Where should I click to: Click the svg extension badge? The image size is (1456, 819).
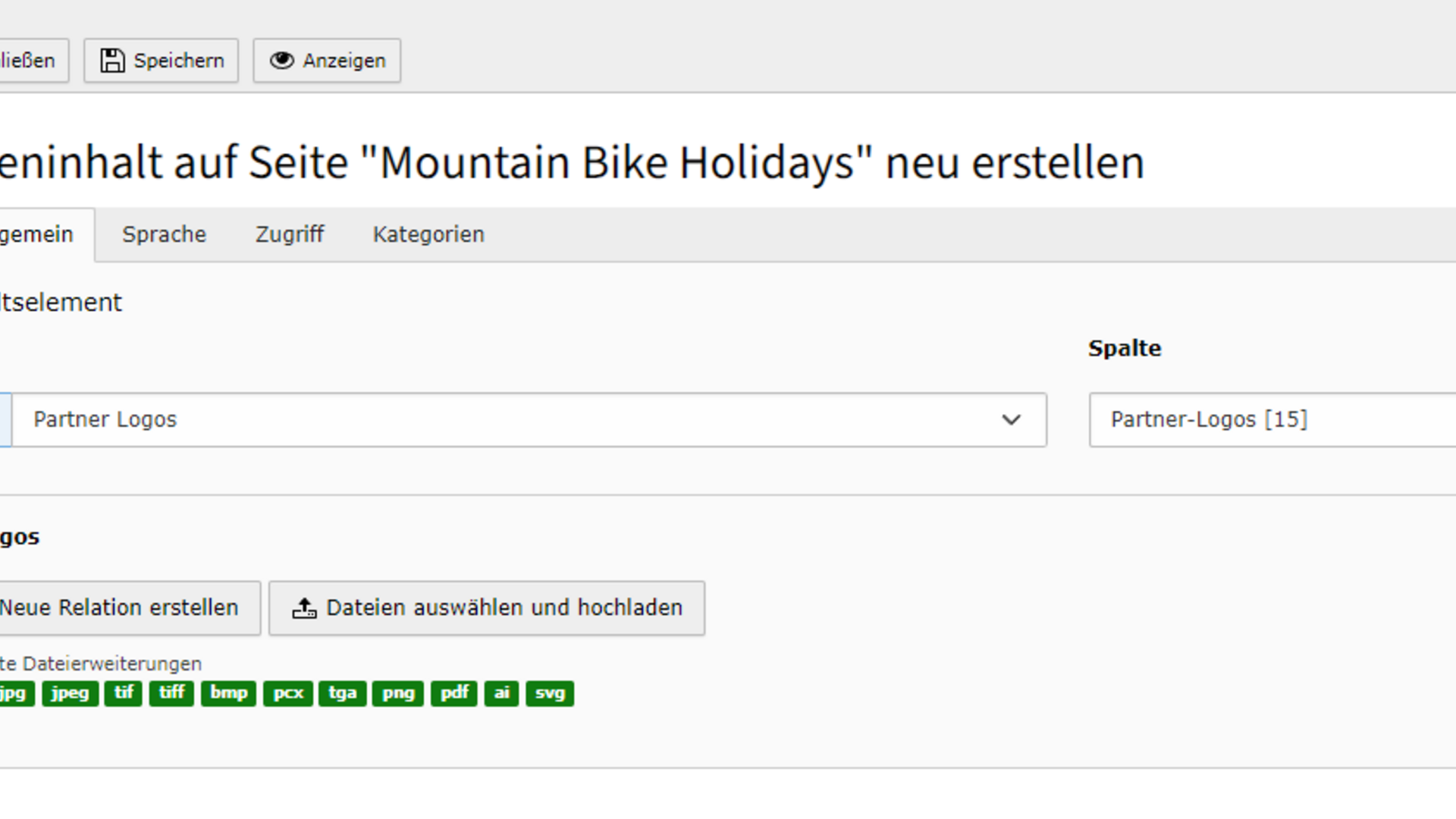click(x=550, y=693)
